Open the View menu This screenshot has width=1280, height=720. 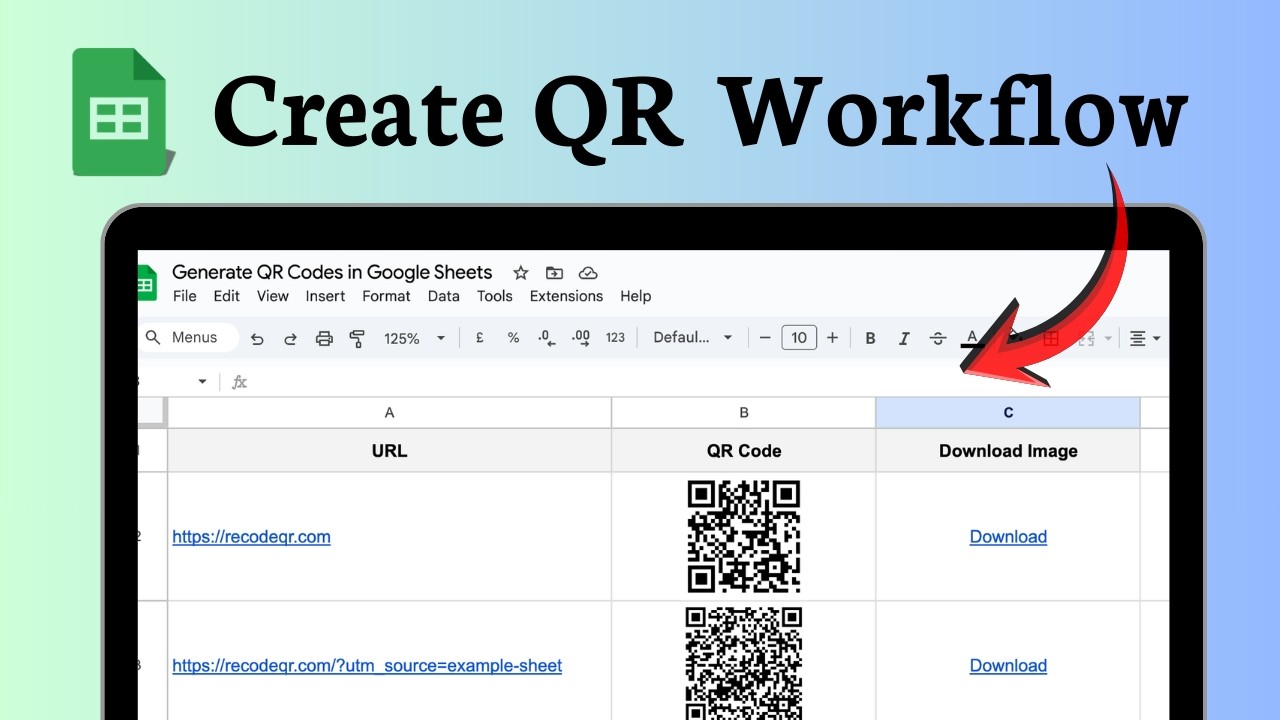(x=273, y=296)
